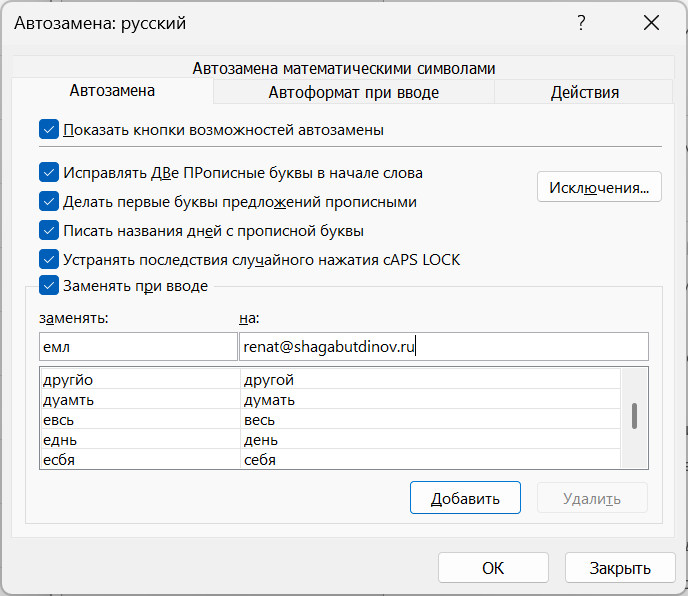Click the Help question mark icon
This screenshot has width=688, height=596.
coord(582,23)
